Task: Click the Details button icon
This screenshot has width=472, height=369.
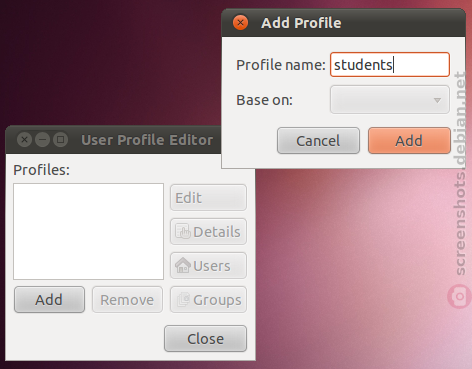Action: 183,231
